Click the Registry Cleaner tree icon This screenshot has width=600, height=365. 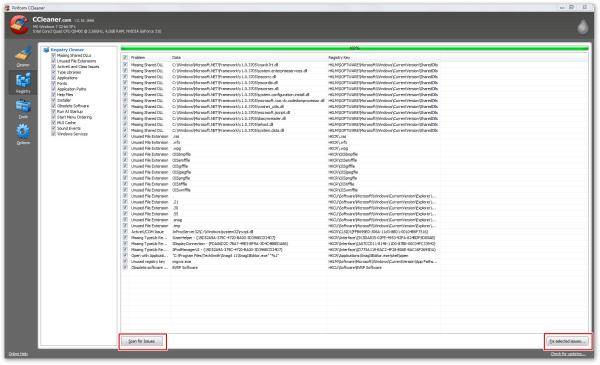[46, 50]
